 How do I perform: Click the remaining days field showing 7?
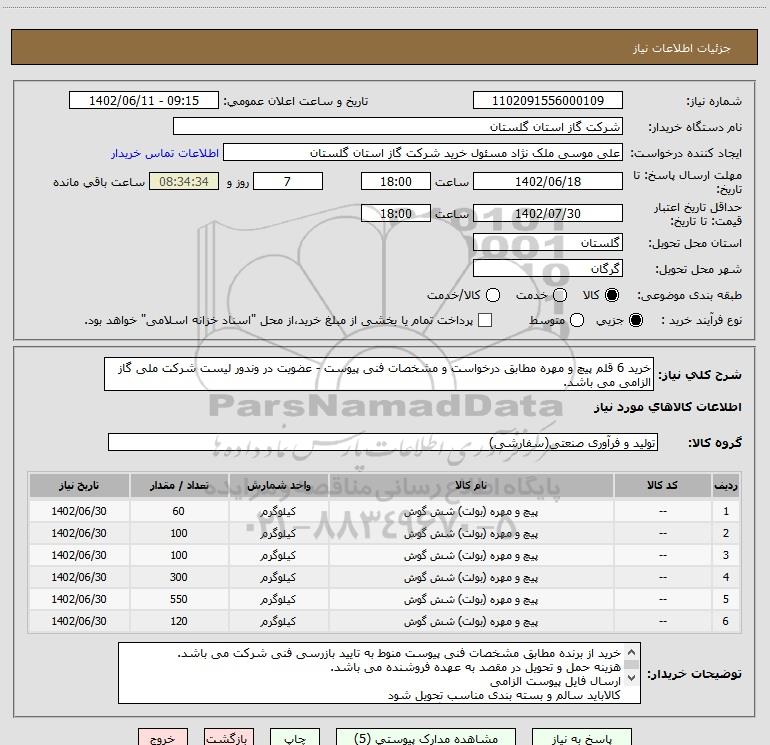point(288,181)
